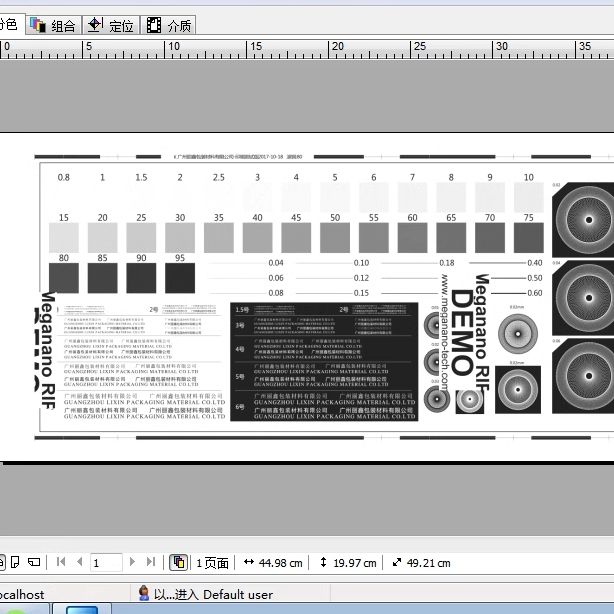Click the portrait page orientation icon
The width and height of the screenshot is (614, 614).
(x=15, y=562)
